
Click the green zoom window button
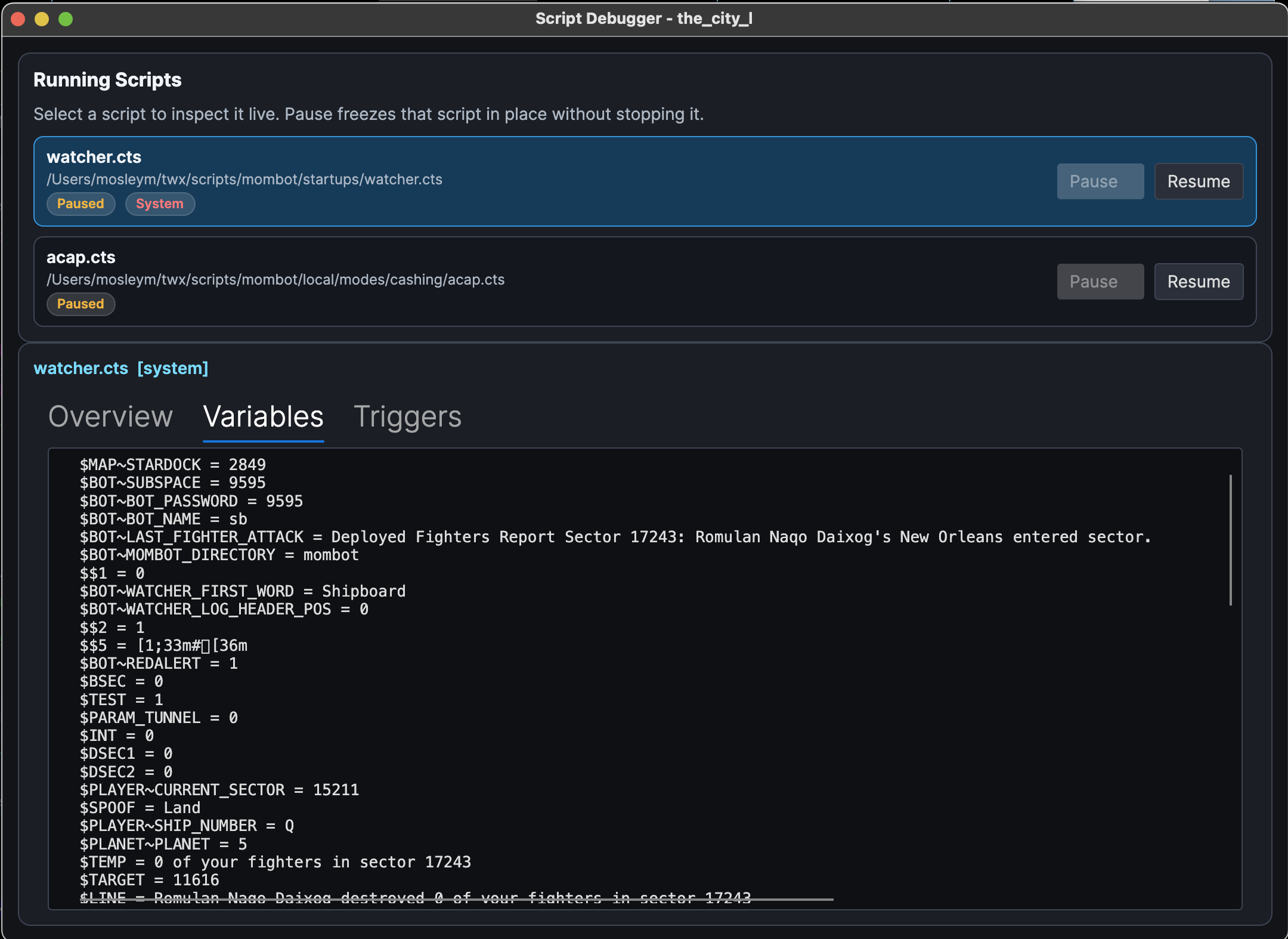[x=66, y=19]
